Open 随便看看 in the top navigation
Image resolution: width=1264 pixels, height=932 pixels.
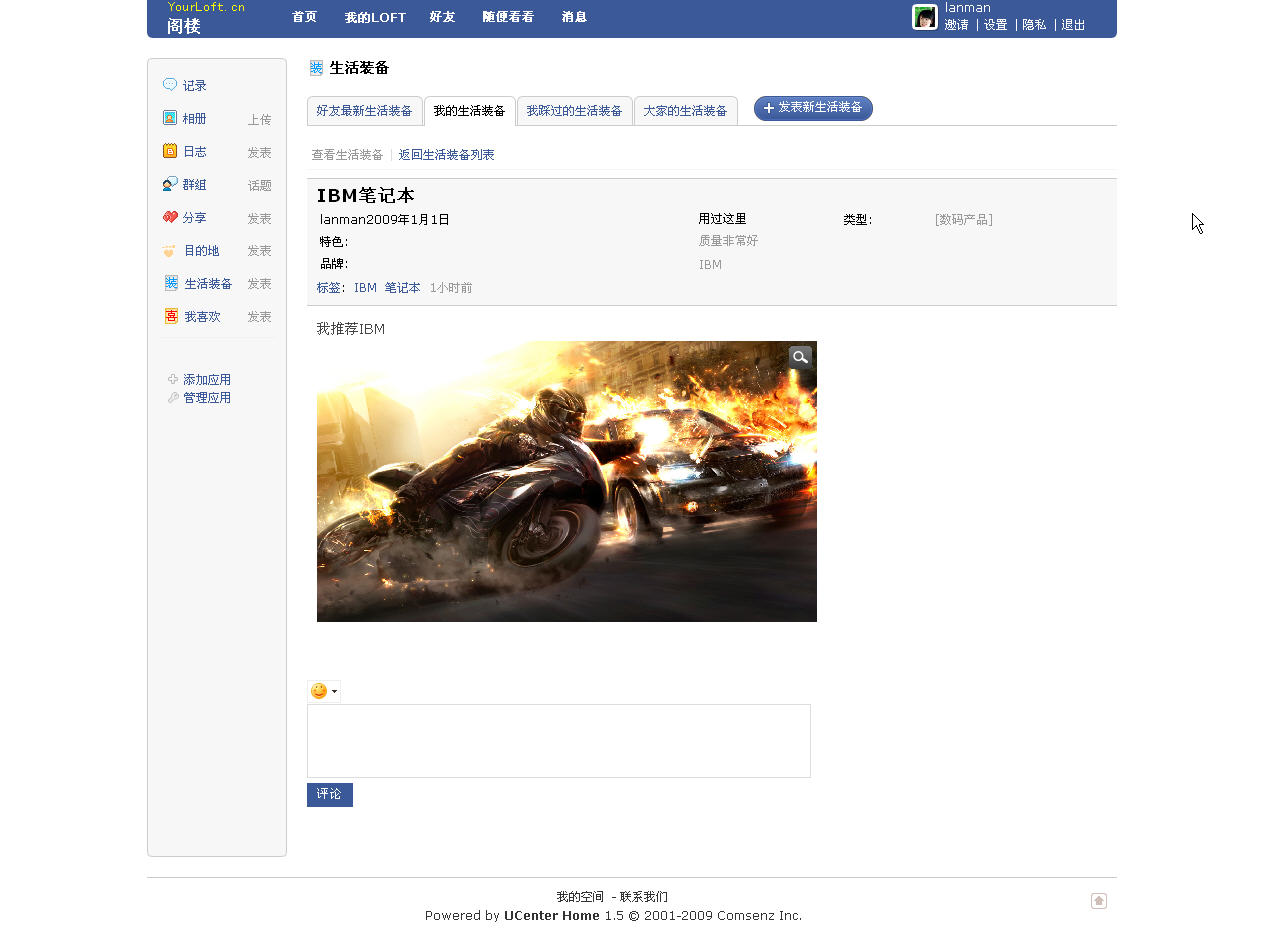click(x=508, y=17)
